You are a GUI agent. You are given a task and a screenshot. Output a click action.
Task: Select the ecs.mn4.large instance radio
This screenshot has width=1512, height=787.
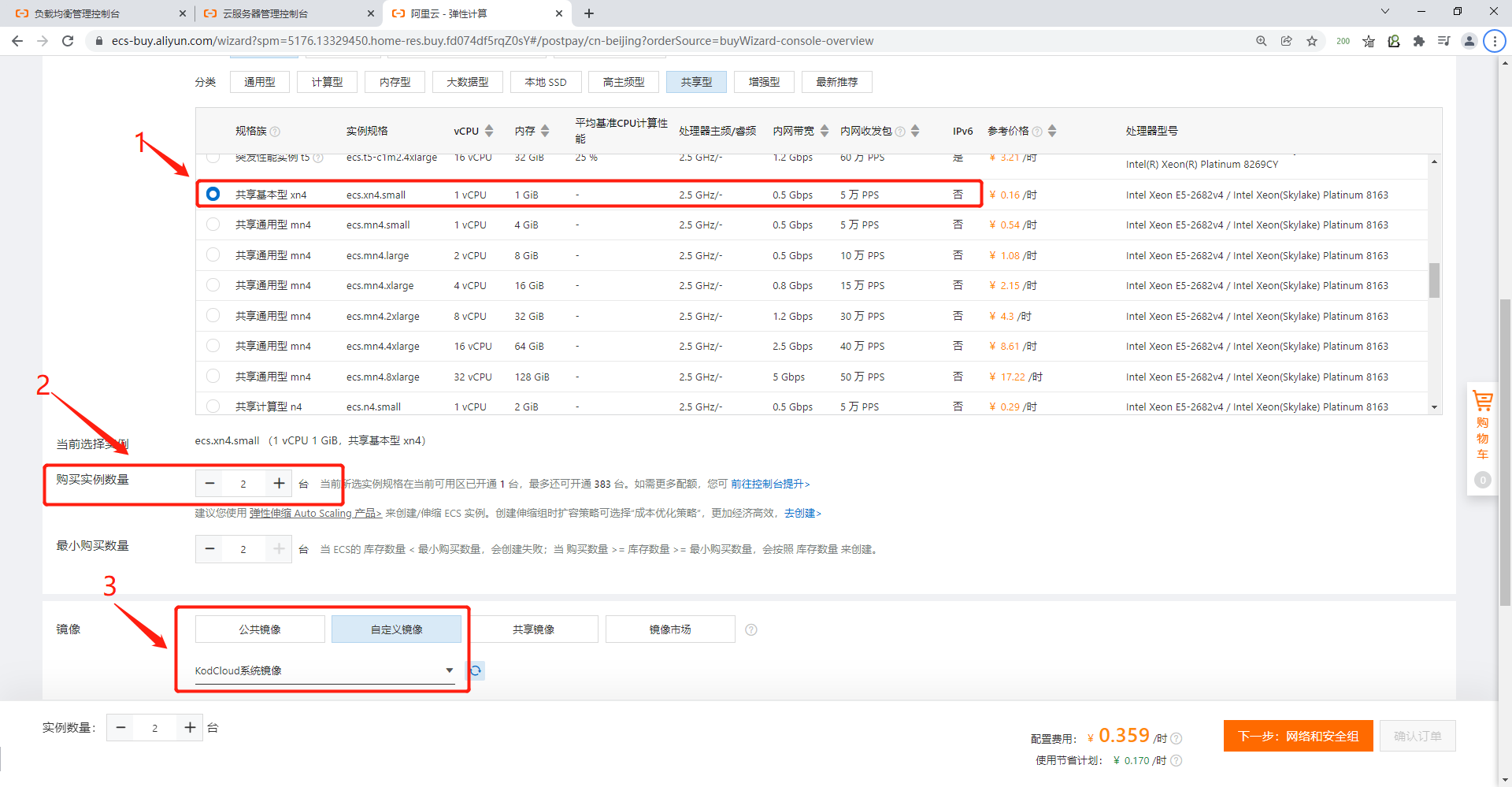[213, 254]
